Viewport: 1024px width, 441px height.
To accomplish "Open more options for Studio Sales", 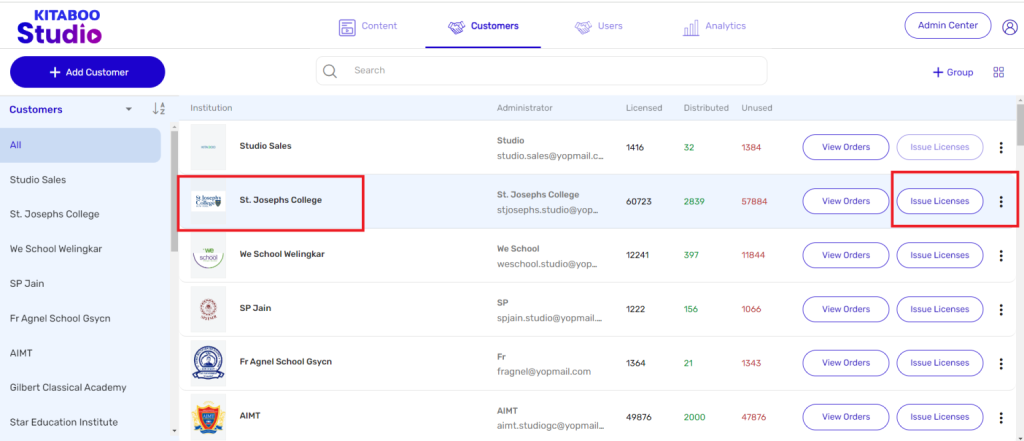I will point(1001,148).
